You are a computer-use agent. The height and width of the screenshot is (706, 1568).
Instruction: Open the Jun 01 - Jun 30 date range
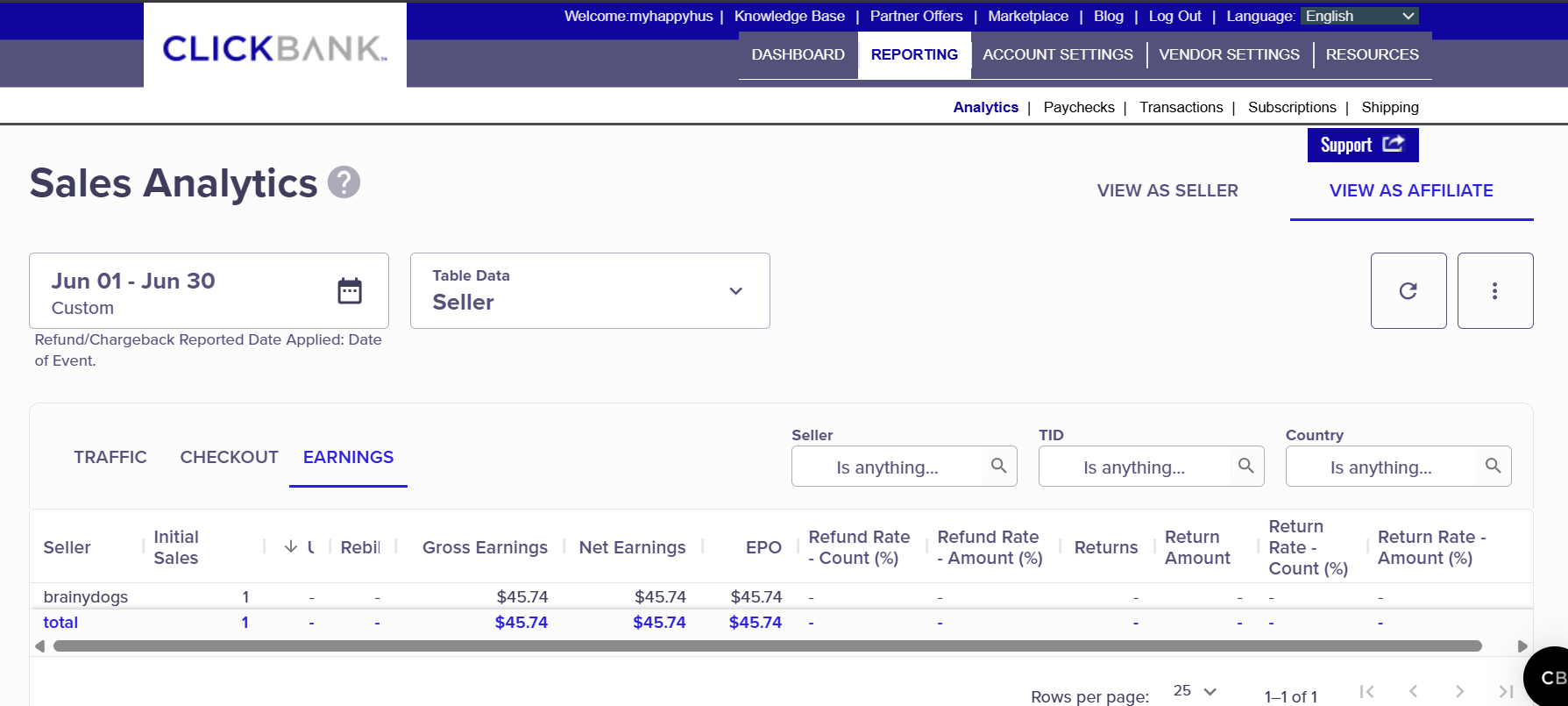[x=209, y=290]
